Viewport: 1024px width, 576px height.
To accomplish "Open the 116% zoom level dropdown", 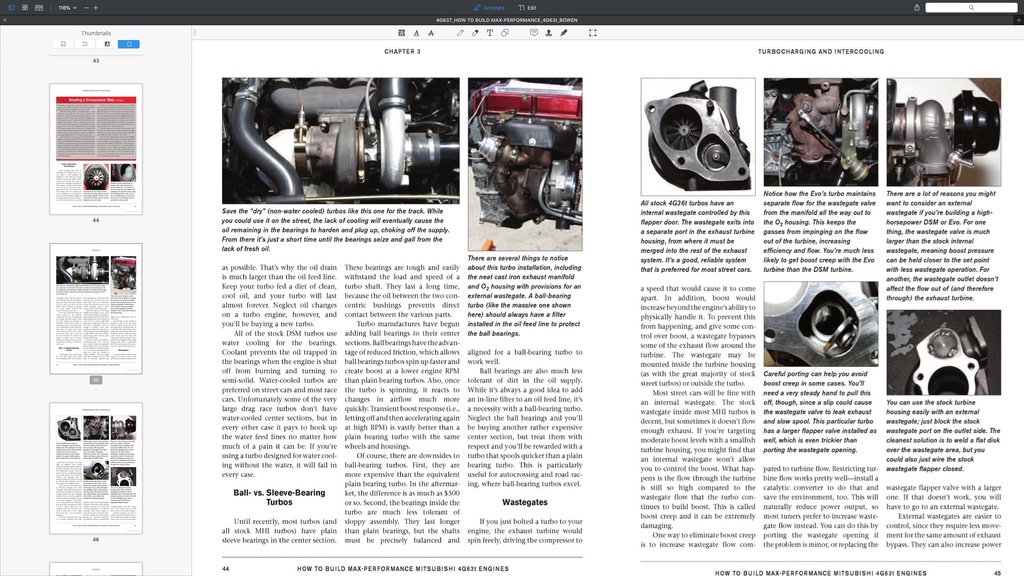I will coord(67,8).
